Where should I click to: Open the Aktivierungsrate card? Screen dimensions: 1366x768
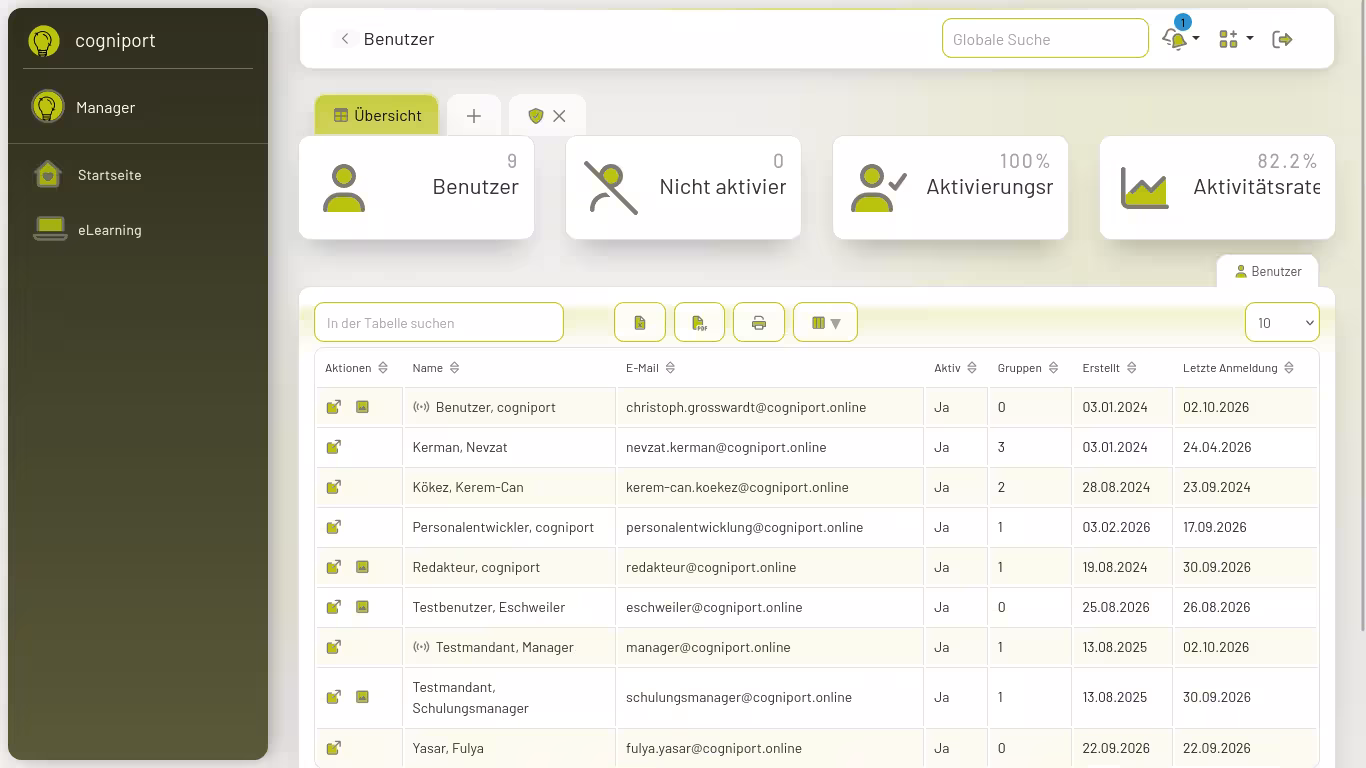pyautogui.click(x=950, y=187)
